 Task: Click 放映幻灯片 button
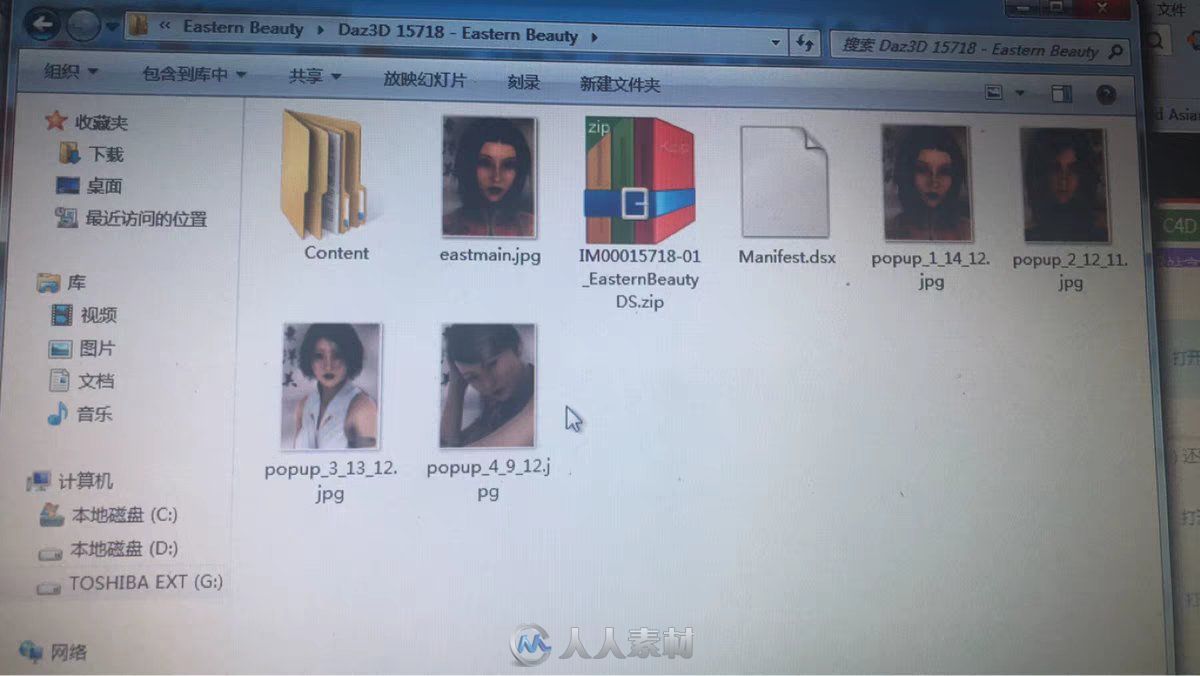click(424, 79)
